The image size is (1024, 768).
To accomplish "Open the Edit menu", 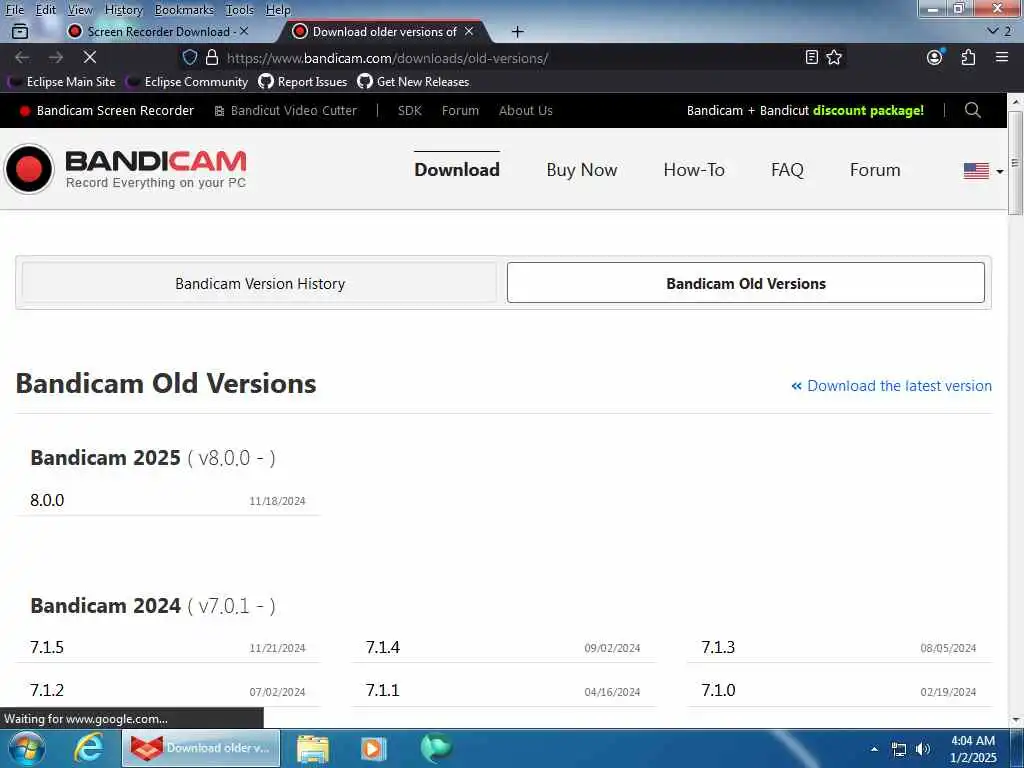I will coord(46,9).
